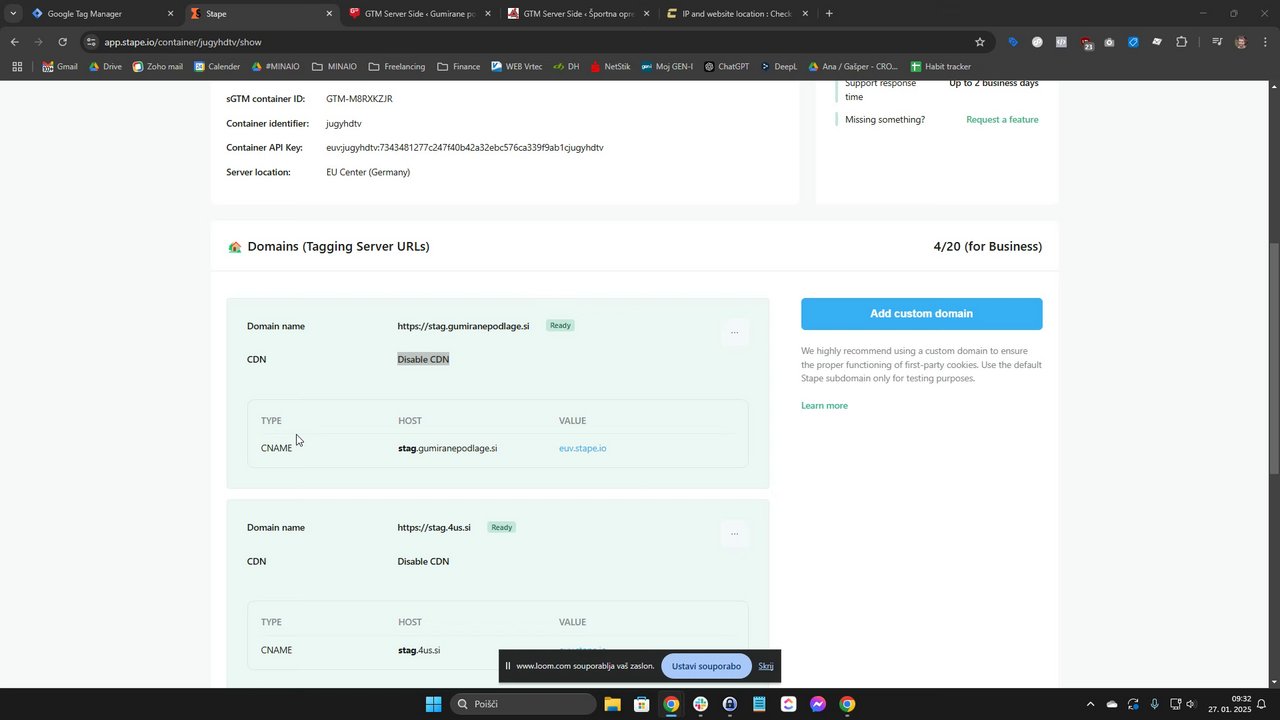The image size is (1280, 720).
Task: Switch to the Google Tag Manager tab
Action: tap(100, 14)
